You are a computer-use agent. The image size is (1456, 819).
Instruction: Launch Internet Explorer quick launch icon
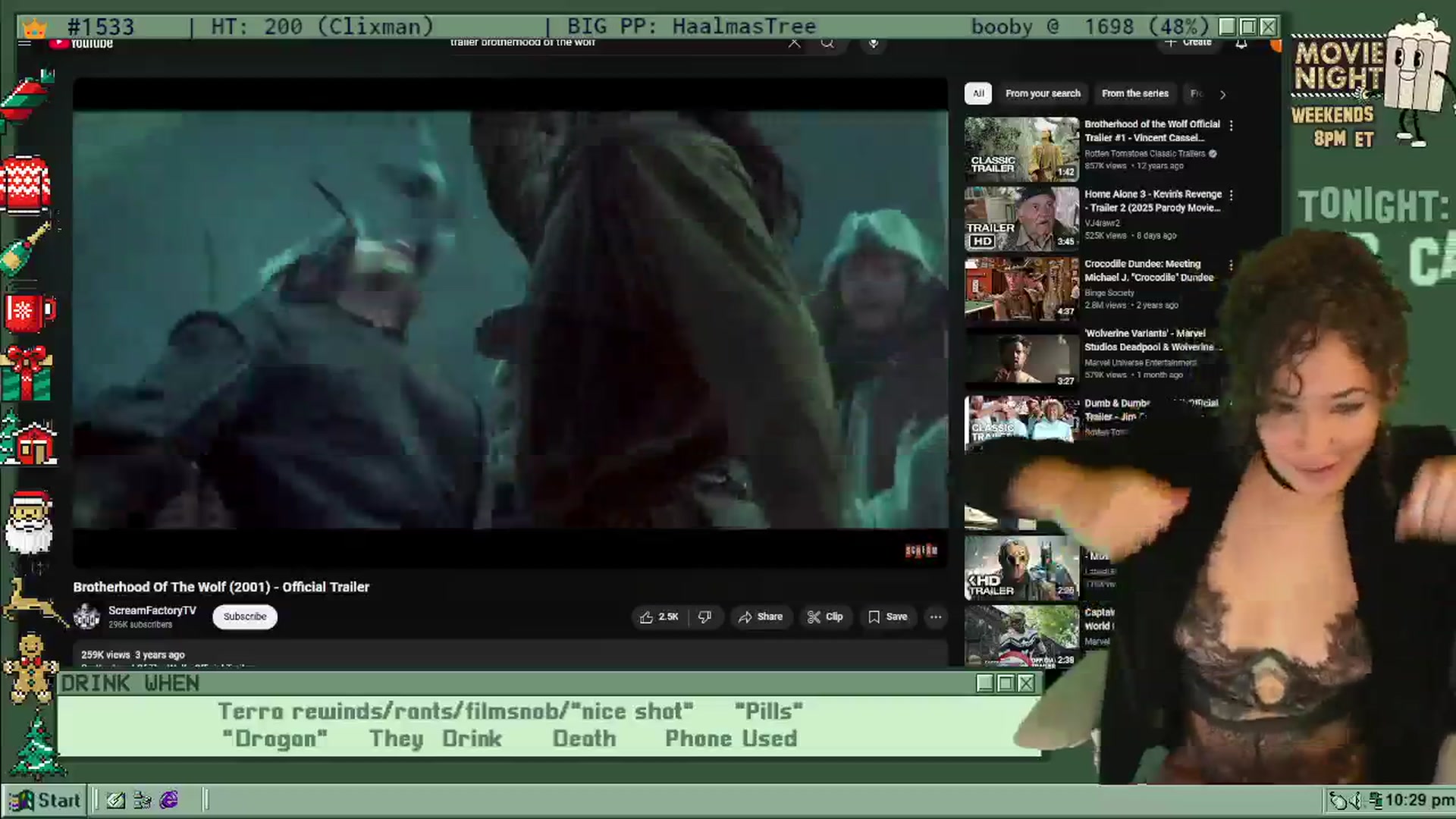tap(169, 800)
